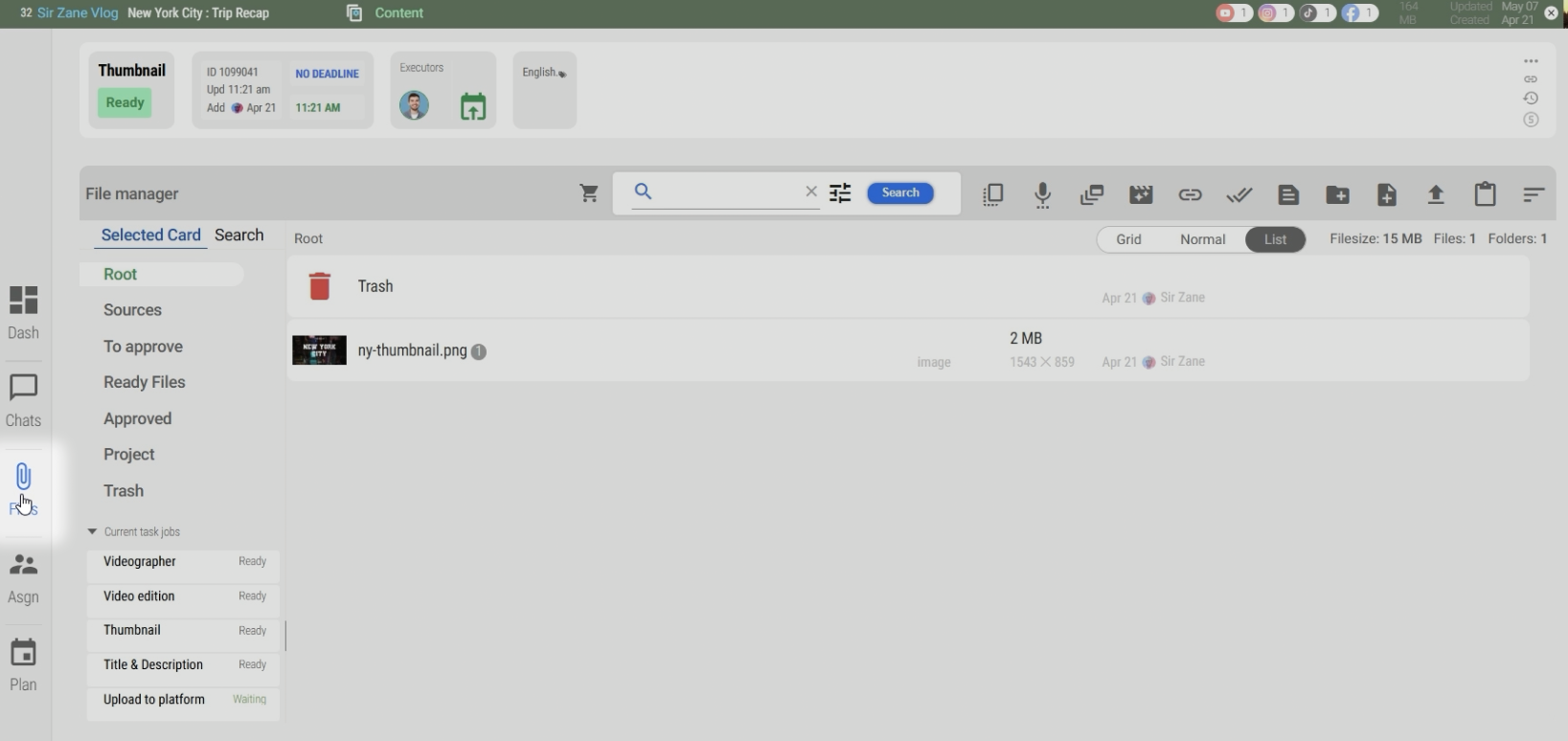Click the clipboard paste icon

pyautogui.click(x=1485, y=194)
